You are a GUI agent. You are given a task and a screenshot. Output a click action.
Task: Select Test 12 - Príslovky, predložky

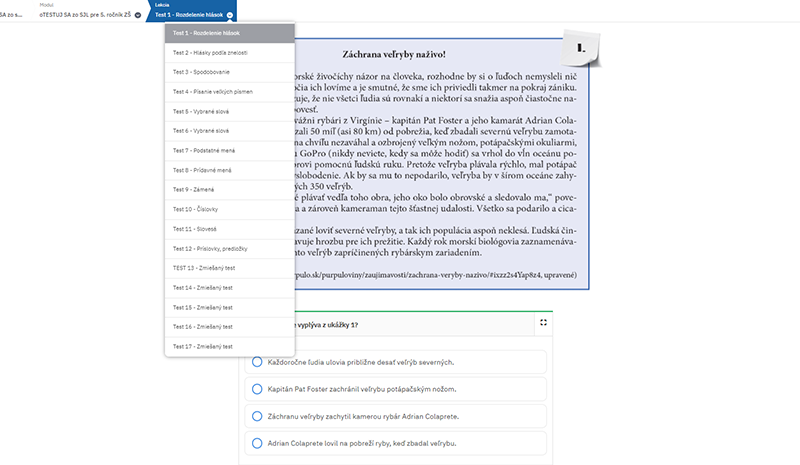(x=230, y=249)
